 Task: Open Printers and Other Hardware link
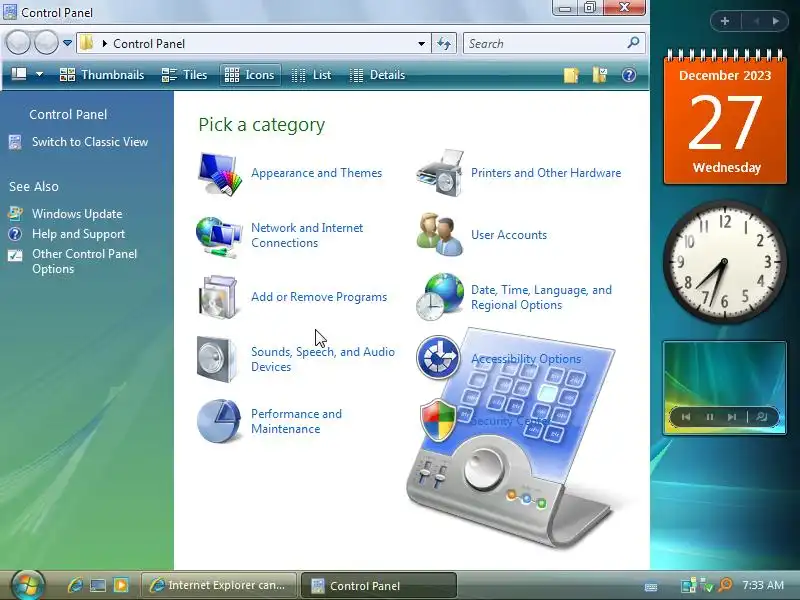[546, 173]
